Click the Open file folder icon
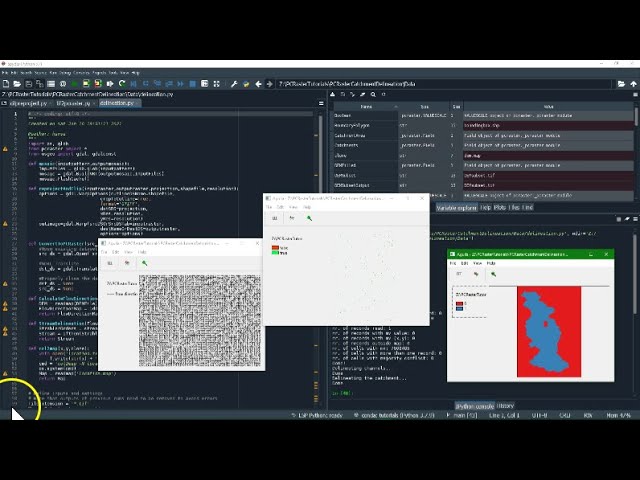This screenshot has height=480, width=640. 17,84
